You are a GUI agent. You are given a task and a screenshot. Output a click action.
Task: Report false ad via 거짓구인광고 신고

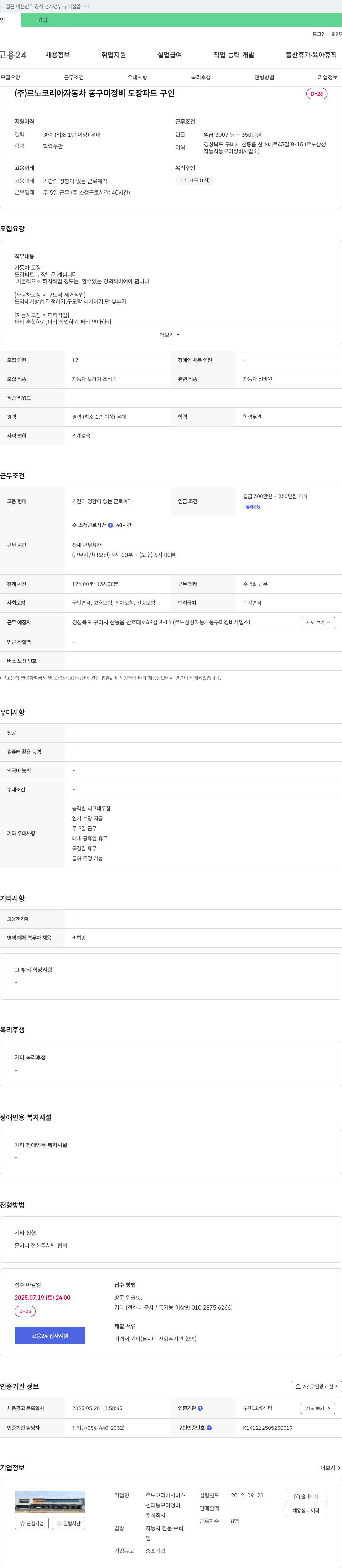pos(316,1386)
